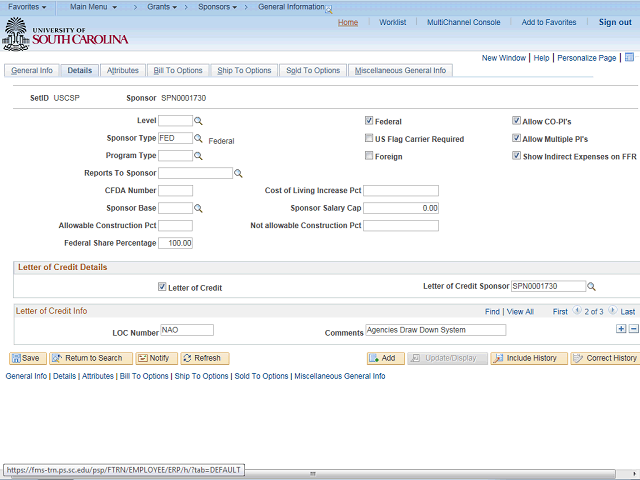The image size is (640, 480).
Task: Click Personalize Page link
Action: point(587,58)
